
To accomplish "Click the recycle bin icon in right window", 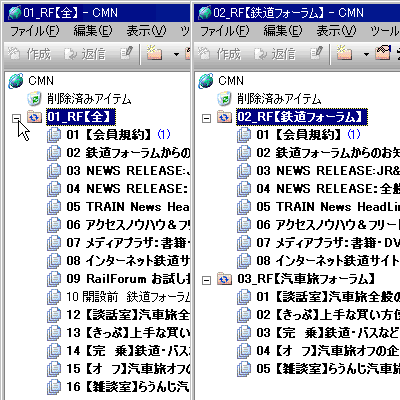I will pos(224,99).
